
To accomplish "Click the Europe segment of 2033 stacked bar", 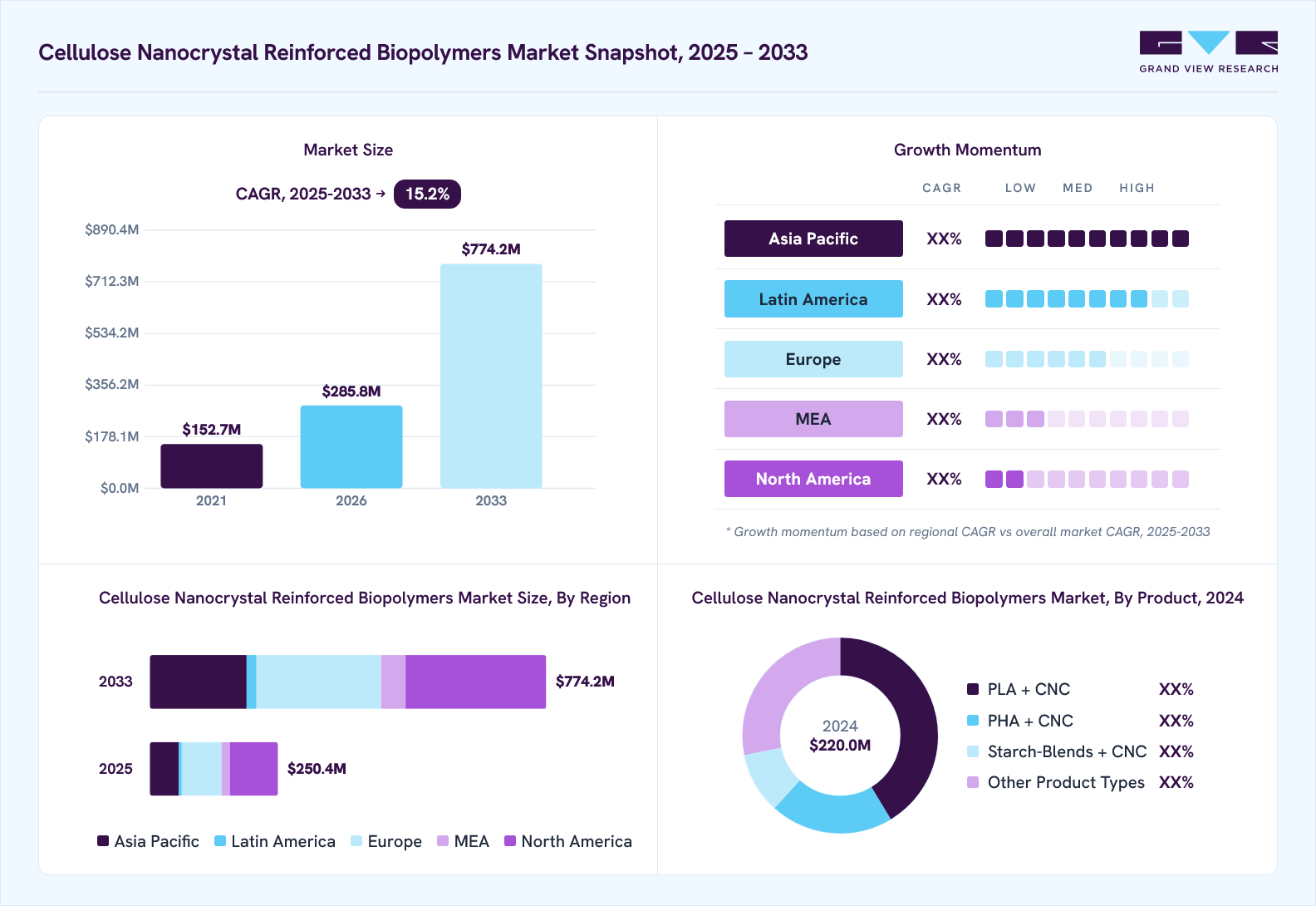I will pos(318,682).
